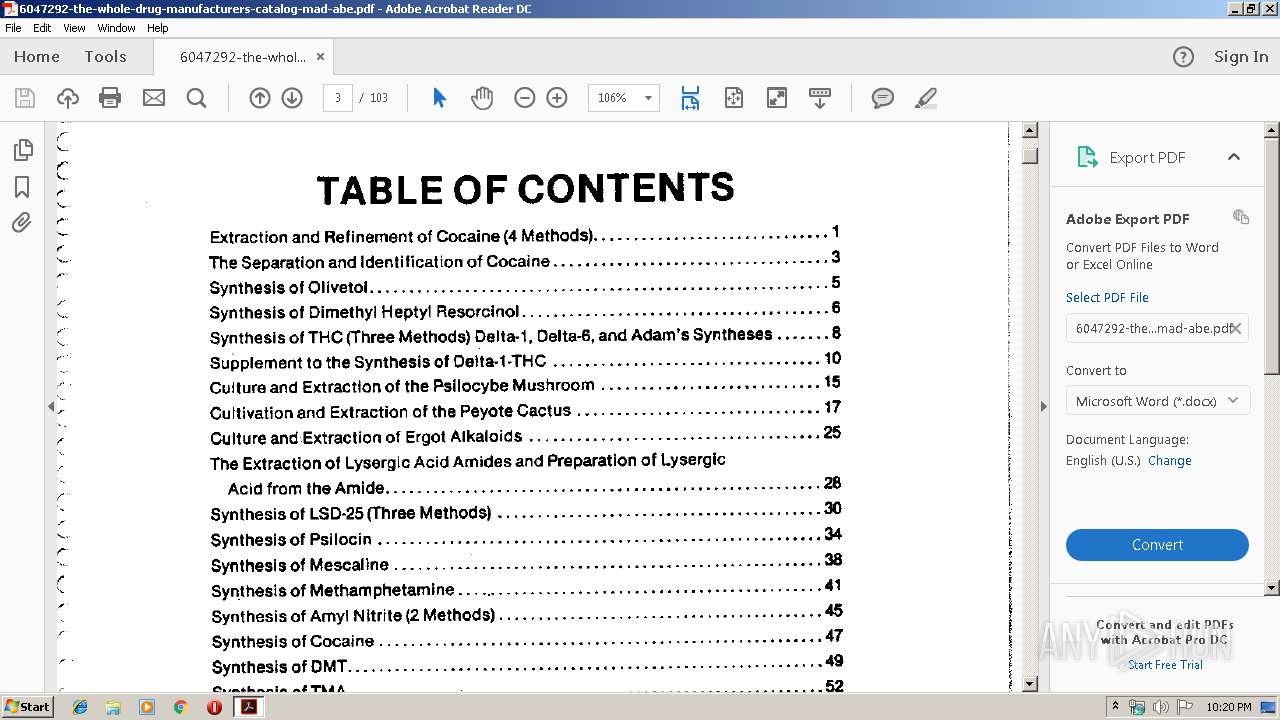Open the Convert to Microsoft Word dropdown
This screenshot has width=1280, height=720.
[1157, 401]
